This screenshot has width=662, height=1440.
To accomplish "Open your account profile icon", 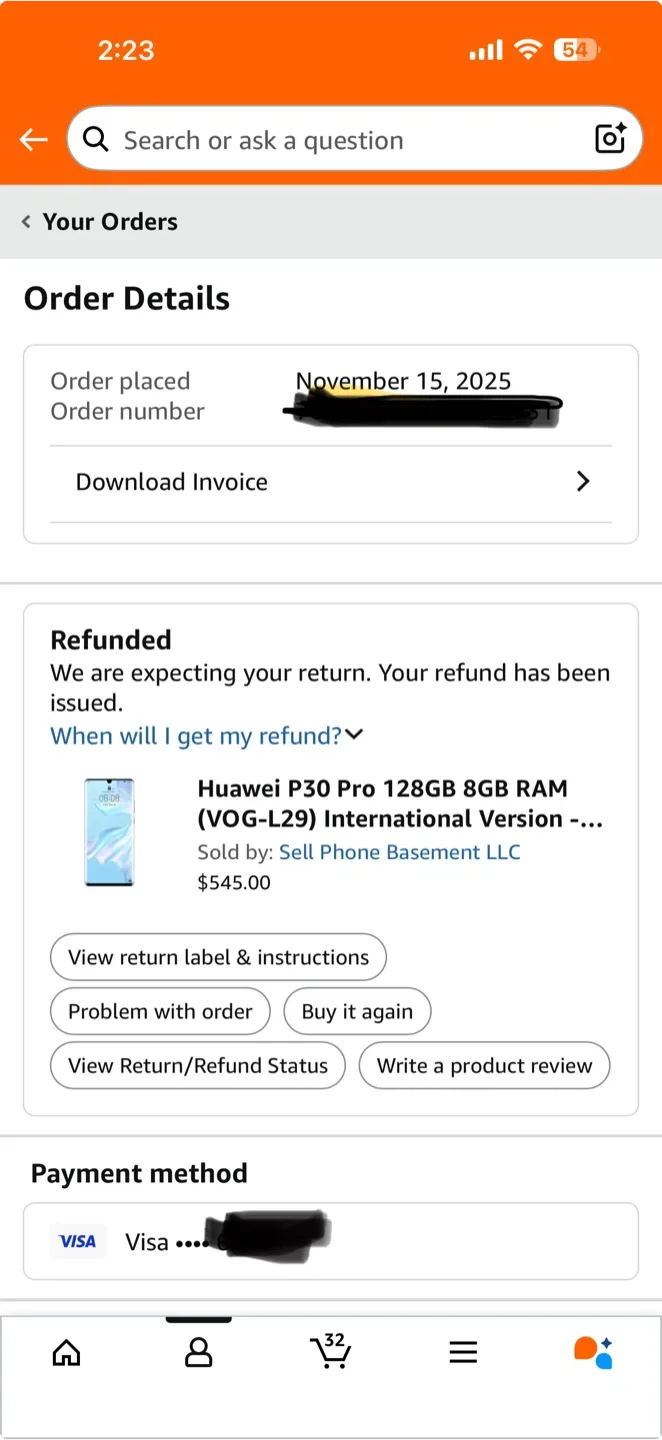I will pos(198,1352).
